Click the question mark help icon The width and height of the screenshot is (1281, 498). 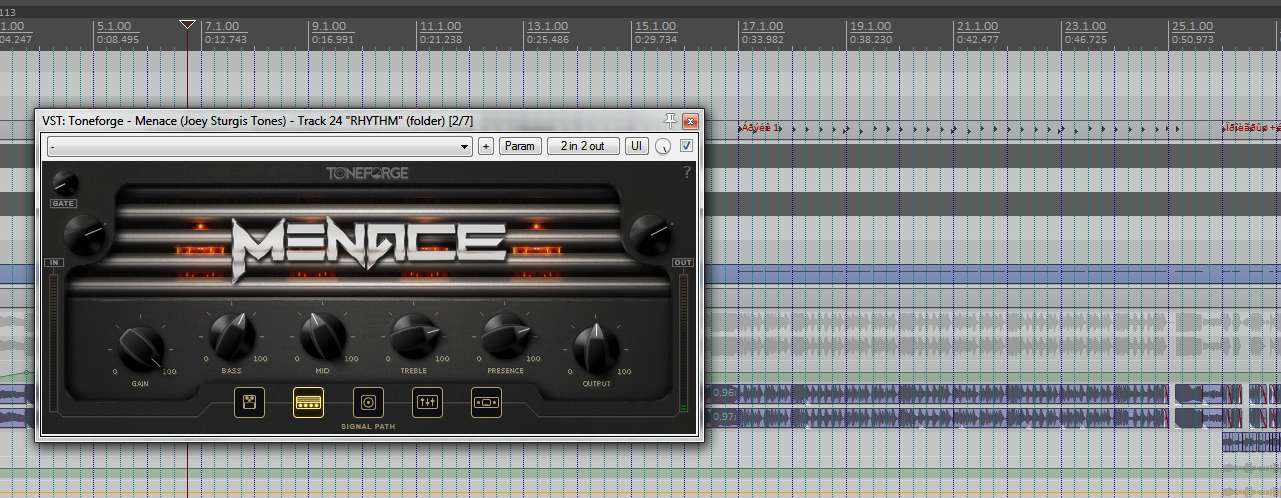(687, 173)
